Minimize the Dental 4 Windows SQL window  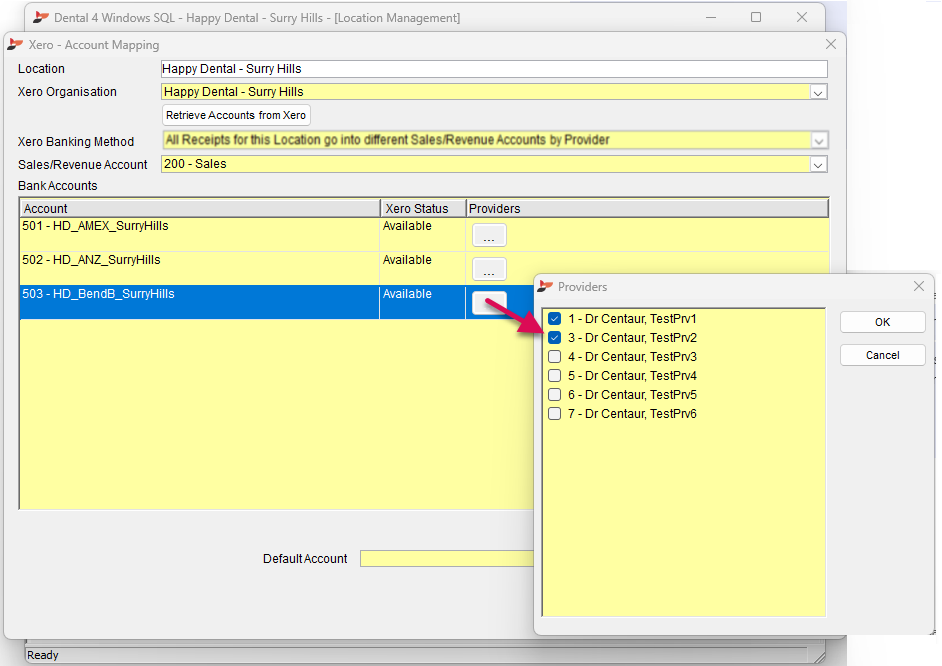(711, 17)
